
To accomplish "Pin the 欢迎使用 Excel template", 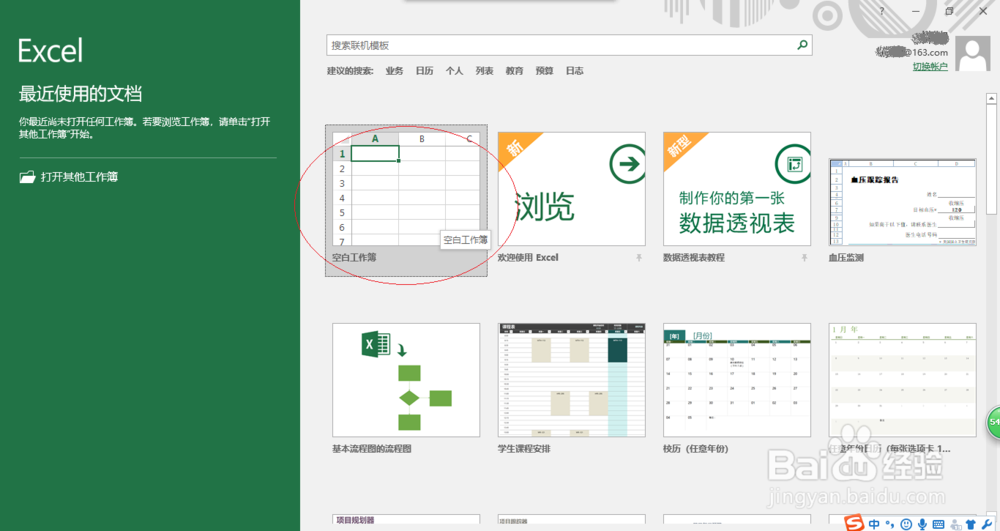I will pyautogui.click(x=638, y=258).
